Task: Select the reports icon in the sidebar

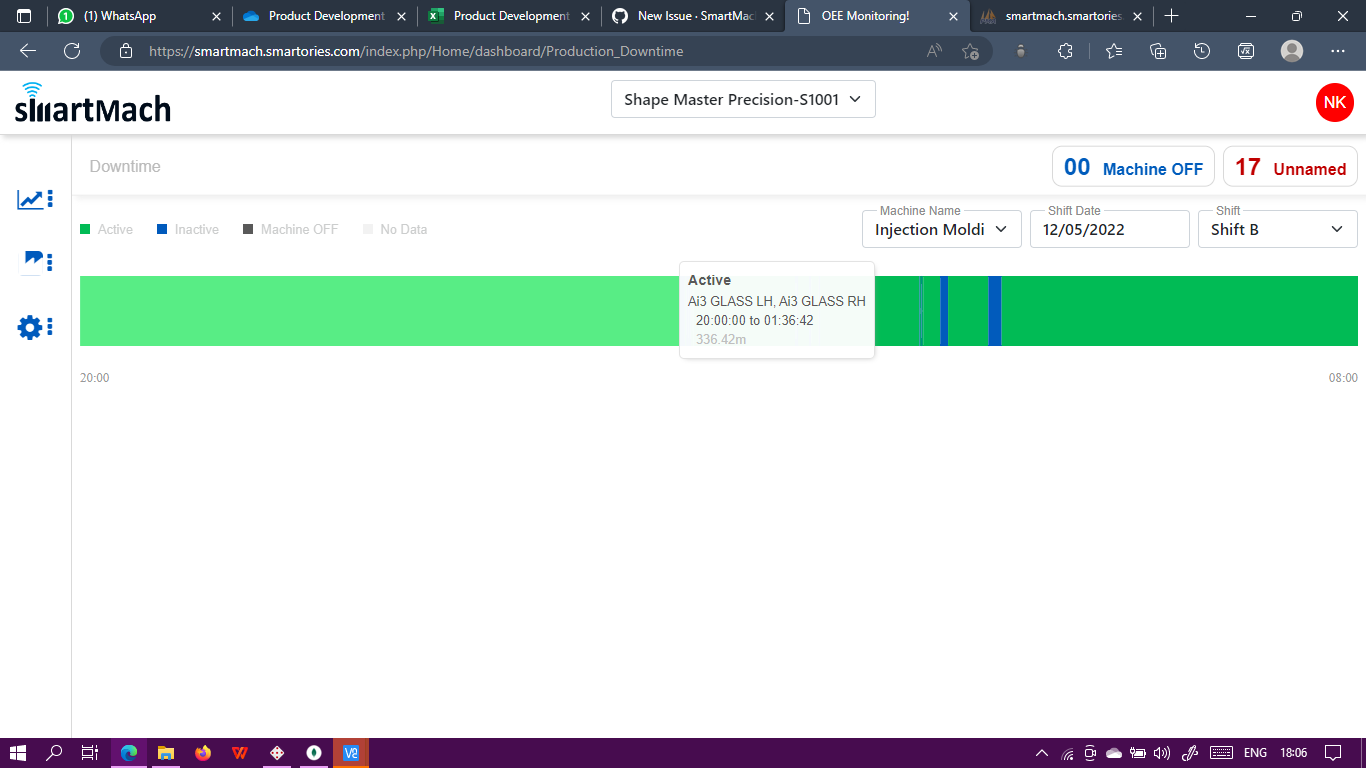Action: (x=29, y=261)
